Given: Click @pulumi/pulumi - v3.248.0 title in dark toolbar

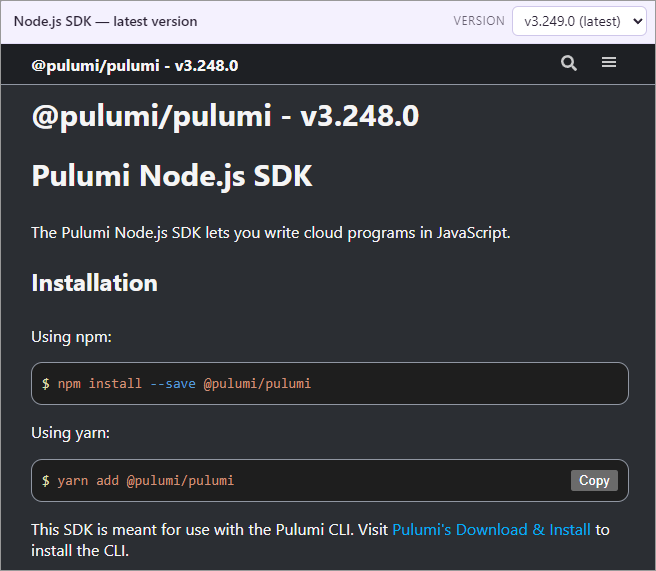Looking at the screenshot, I should pos(135,66).
